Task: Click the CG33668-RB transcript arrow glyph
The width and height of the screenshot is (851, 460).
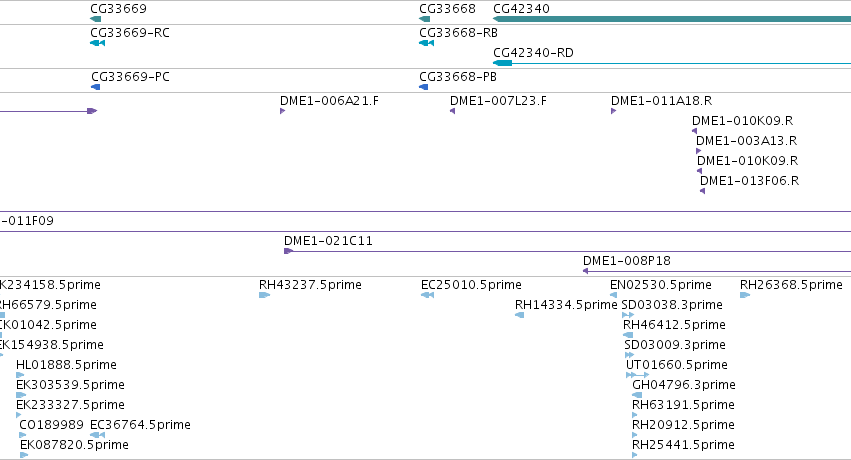Action: (427, 43)
